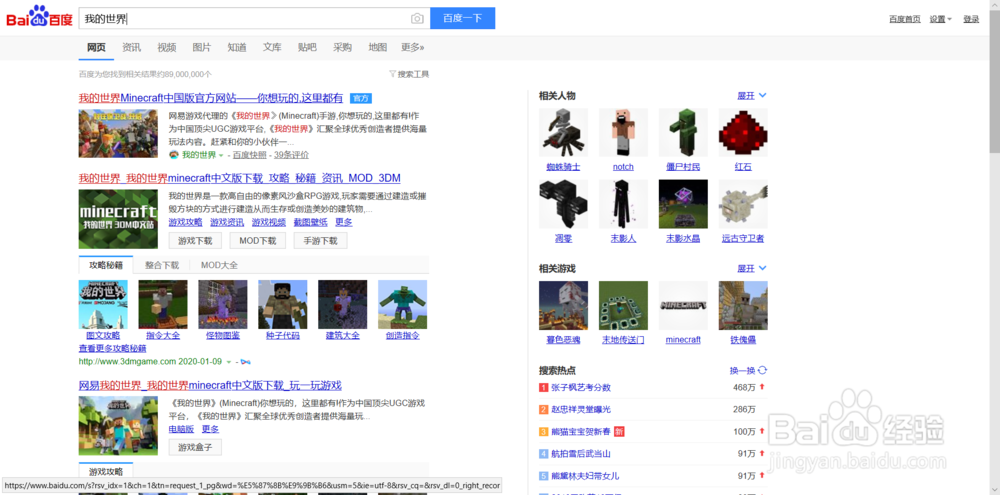Open the 红石 redstone image
Image resolution: width=1000 pixels, height=495 pixels.
pyautogui.click(x=743, y=133)
